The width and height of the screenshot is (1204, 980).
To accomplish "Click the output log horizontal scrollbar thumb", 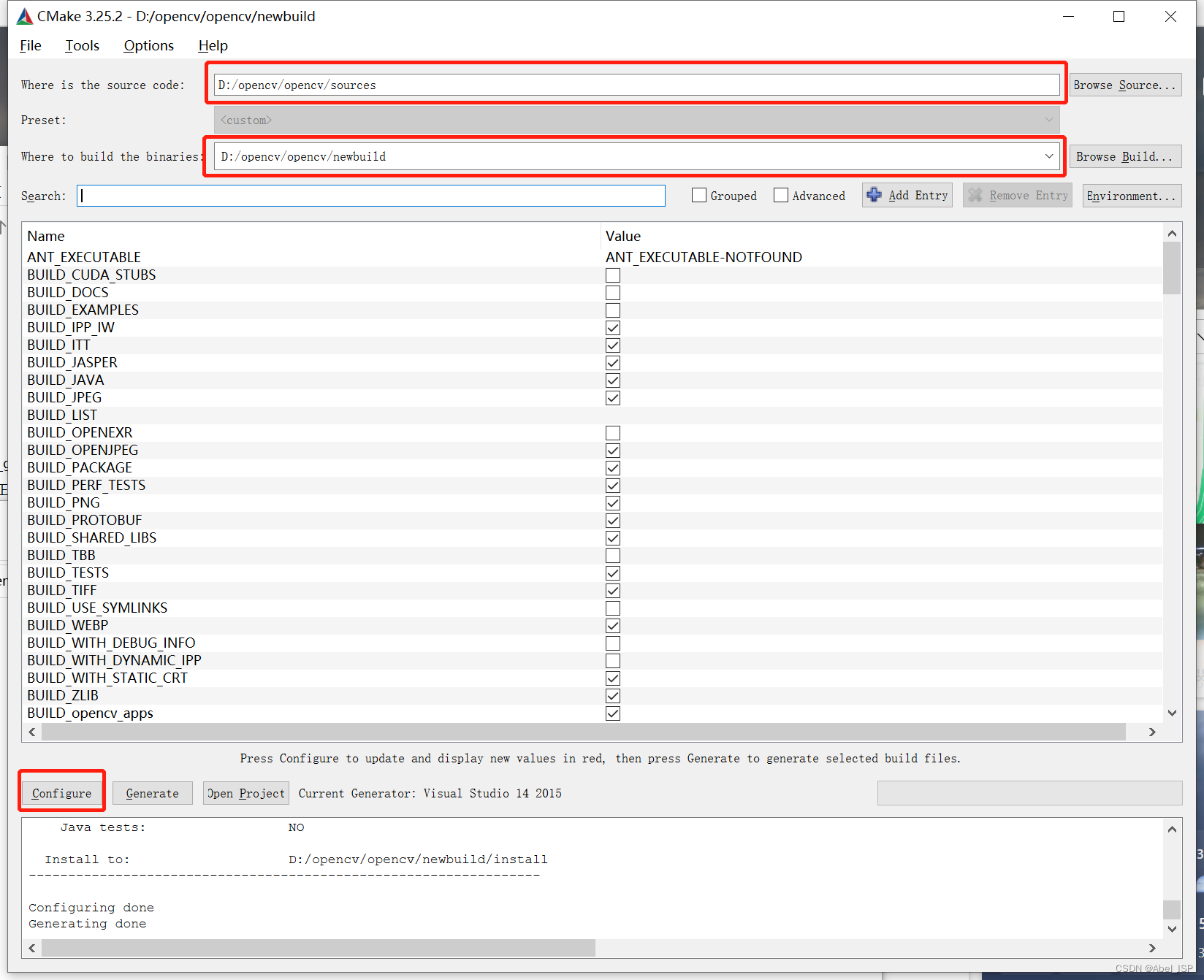I will coord(319,948).
